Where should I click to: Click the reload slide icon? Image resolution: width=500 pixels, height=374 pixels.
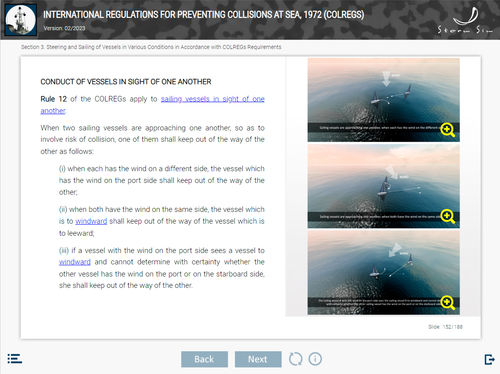click(x=296, y=359)
